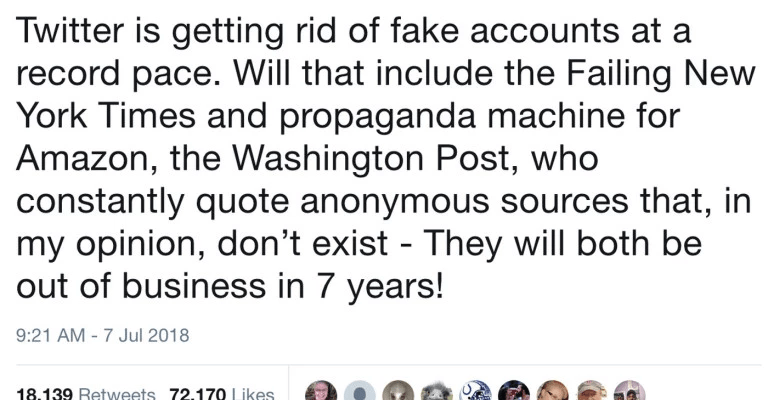View the 18,139 Retweets list
The image size is (768, 400).
[86, 394]
